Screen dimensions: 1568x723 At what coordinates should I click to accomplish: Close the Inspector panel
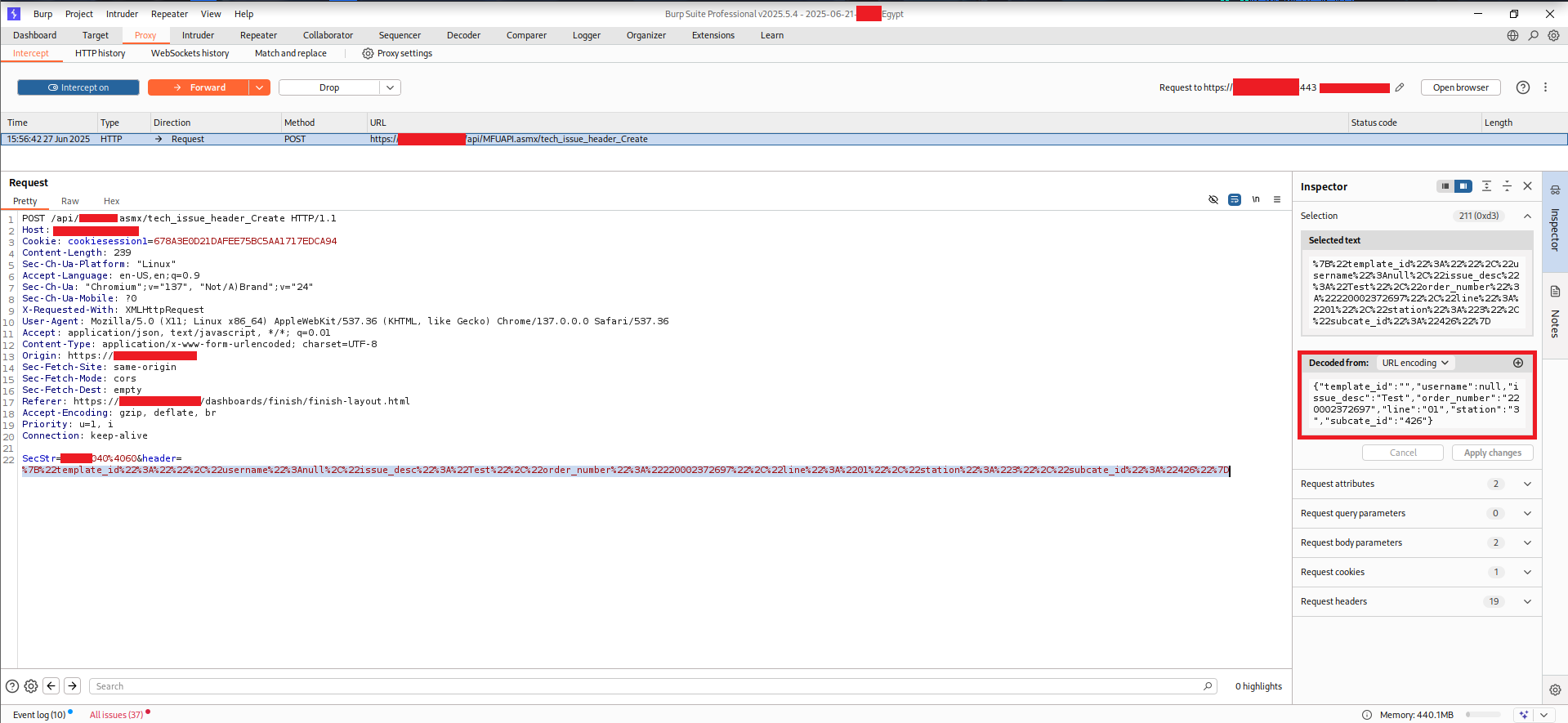1528,186
